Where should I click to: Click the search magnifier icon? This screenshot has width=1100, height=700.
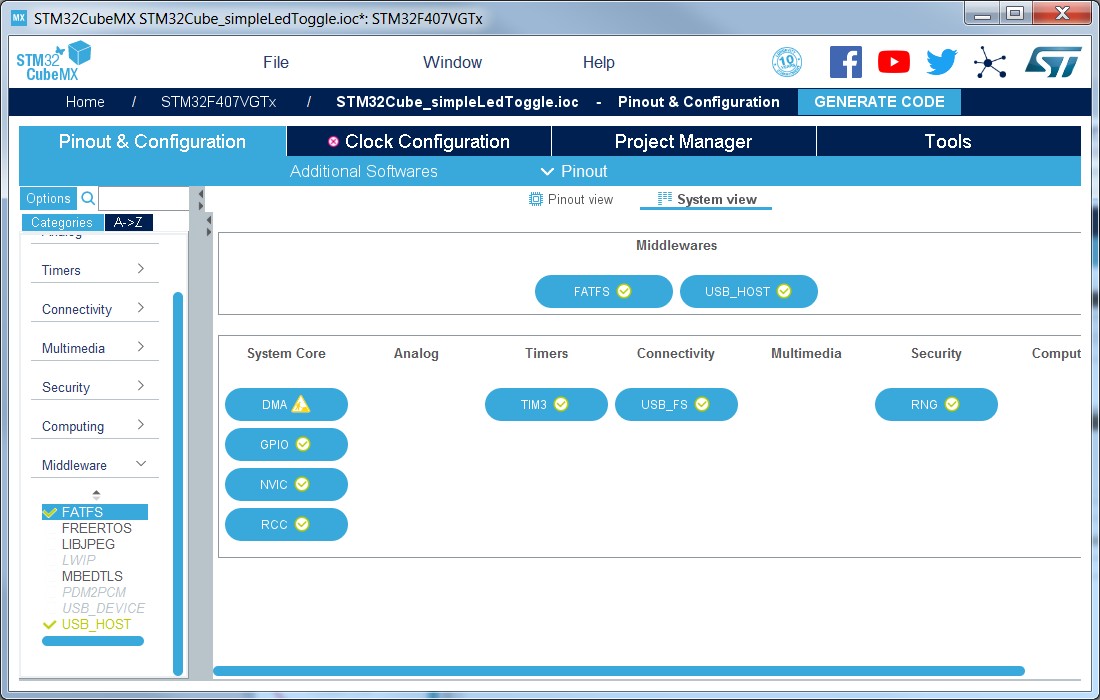pyautogui.click(x=88, y=198)
